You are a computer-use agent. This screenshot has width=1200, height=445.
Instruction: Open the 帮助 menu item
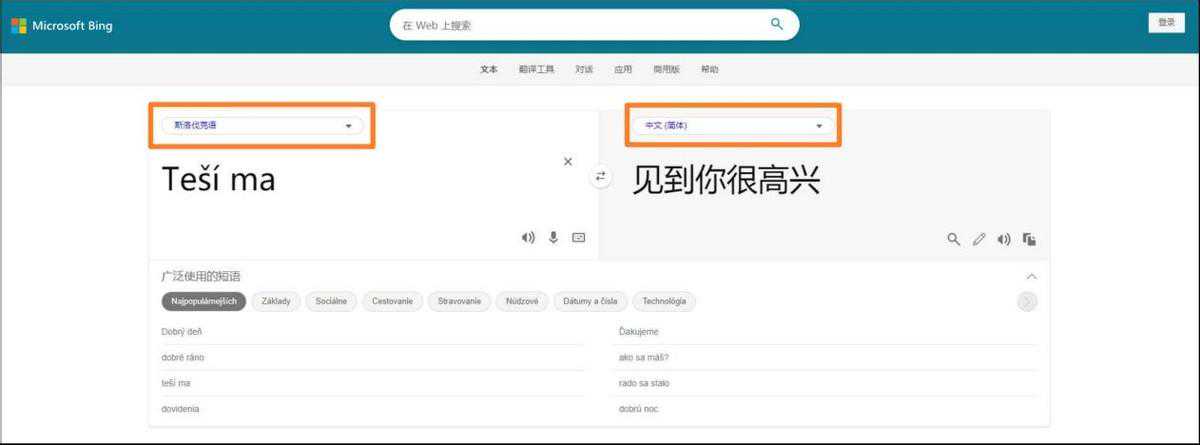[x=709, y=70]
